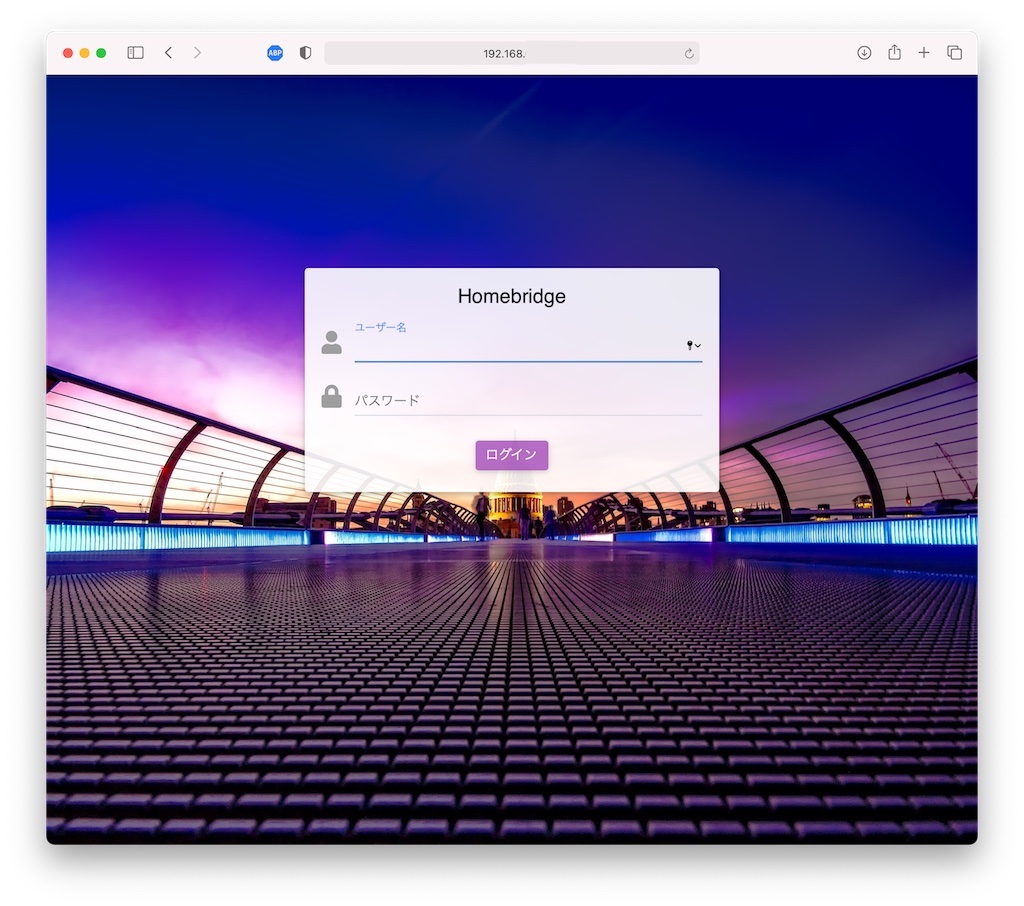Reload the page from the address bar
The width and height of the screenshot is (1024, 906).
689,54
